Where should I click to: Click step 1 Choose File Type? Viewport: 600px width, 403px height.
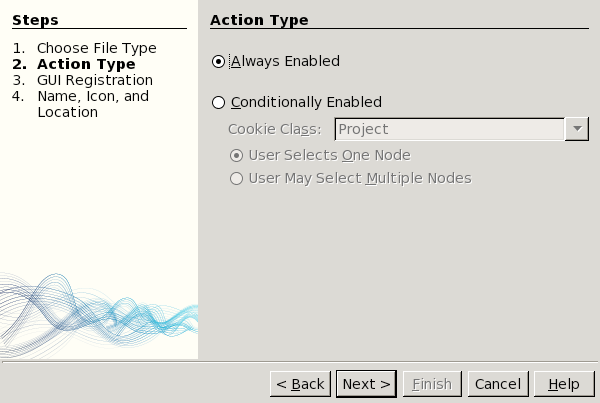tap(110, 48)
